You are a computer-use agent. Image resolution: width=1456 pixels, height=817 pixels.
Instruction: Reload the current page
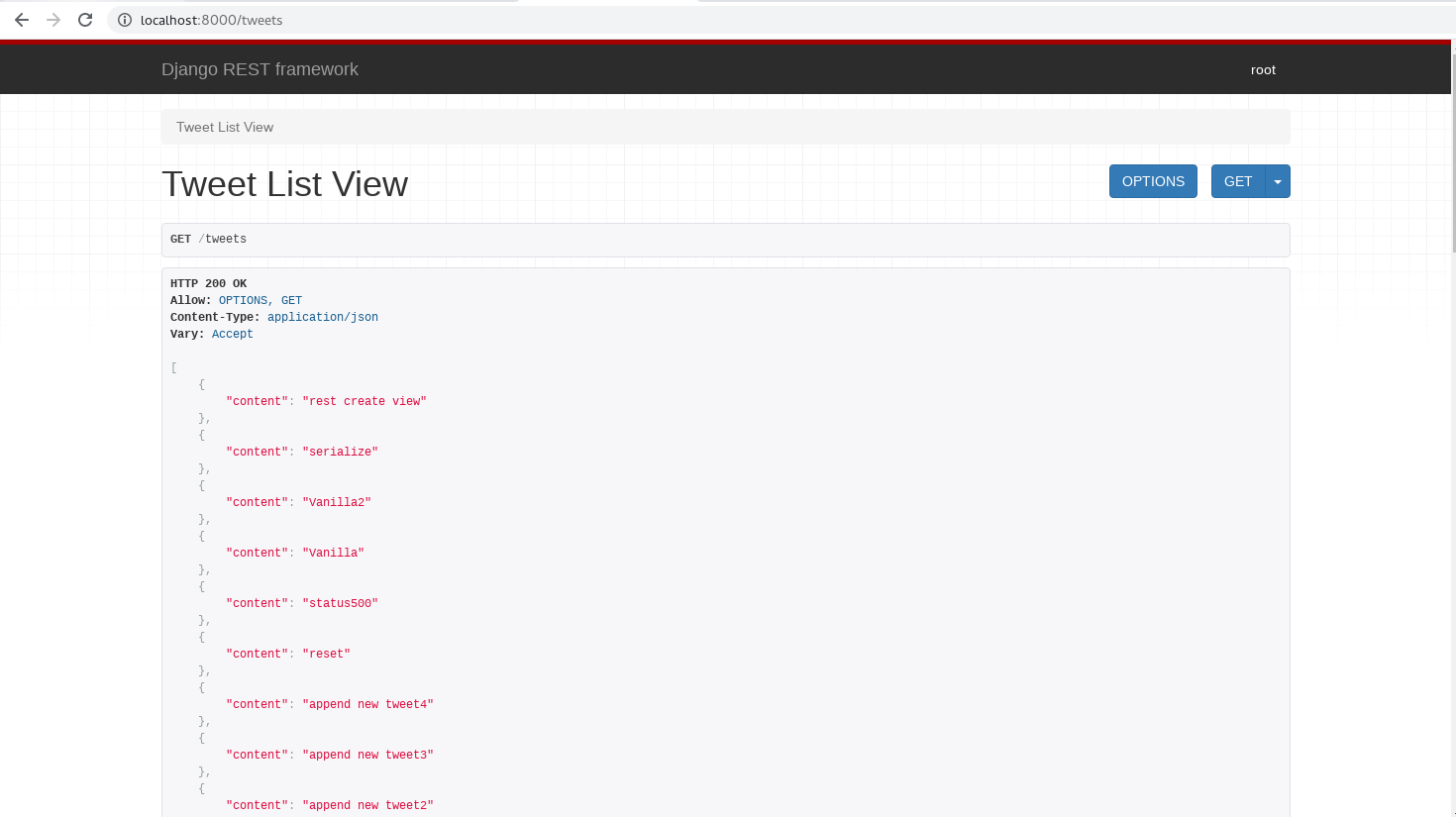point(85,20)
